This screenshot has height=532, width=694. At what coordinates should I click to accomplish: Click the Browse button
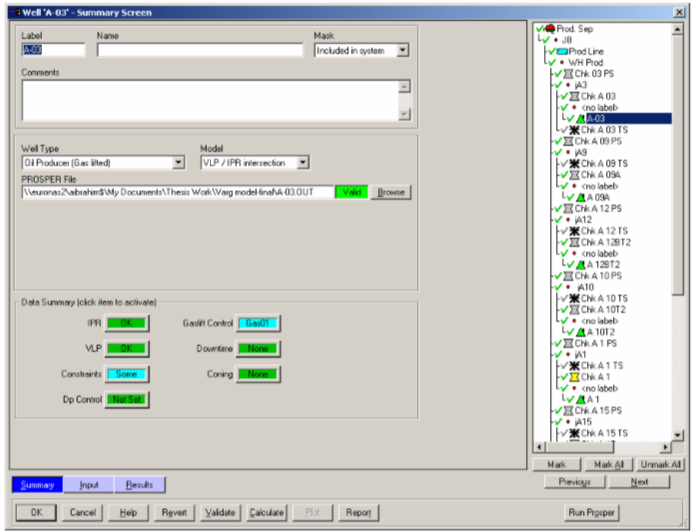point(391,192)
